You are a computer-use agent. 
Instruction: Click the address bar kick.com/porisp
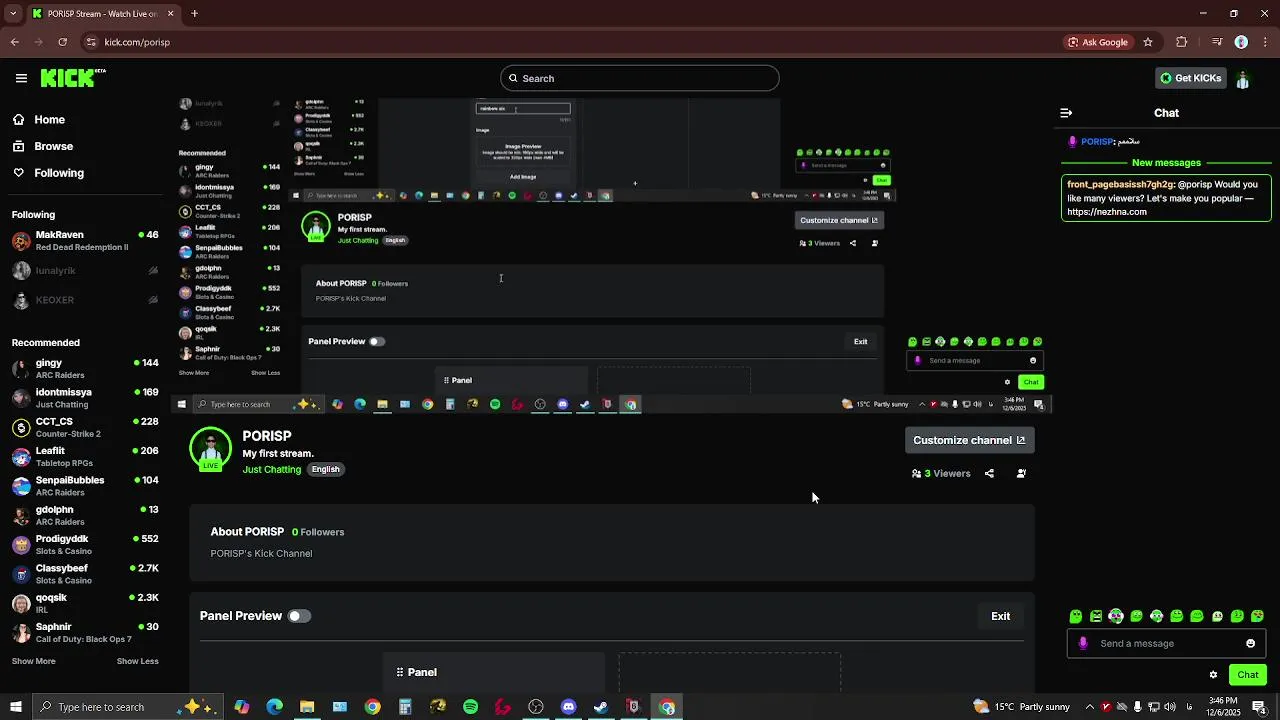tap(137, 42)
